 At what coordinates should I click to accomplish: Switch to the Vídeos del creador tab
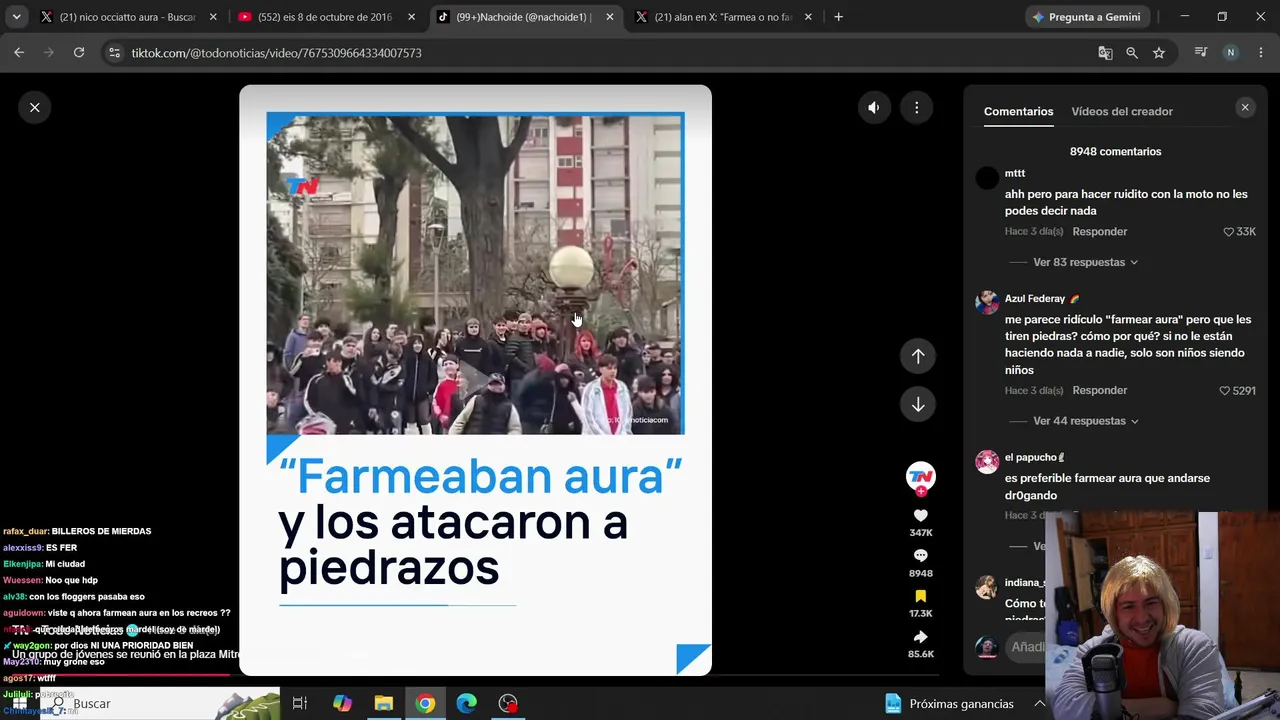(x=1122, y=111)
